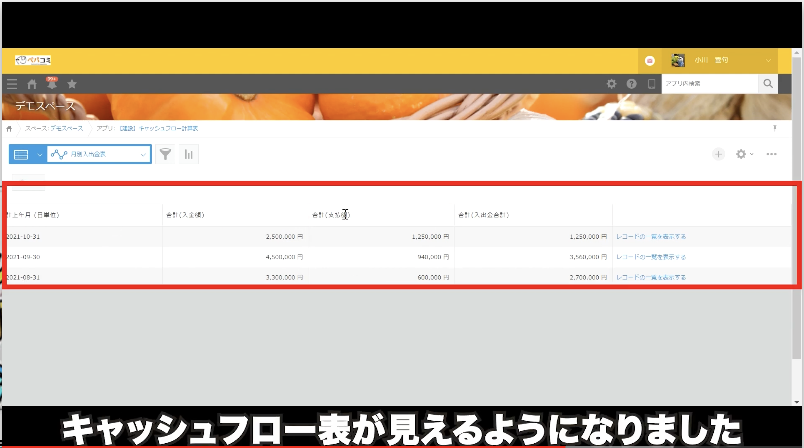Click the help question mark icon

point(632,85)
